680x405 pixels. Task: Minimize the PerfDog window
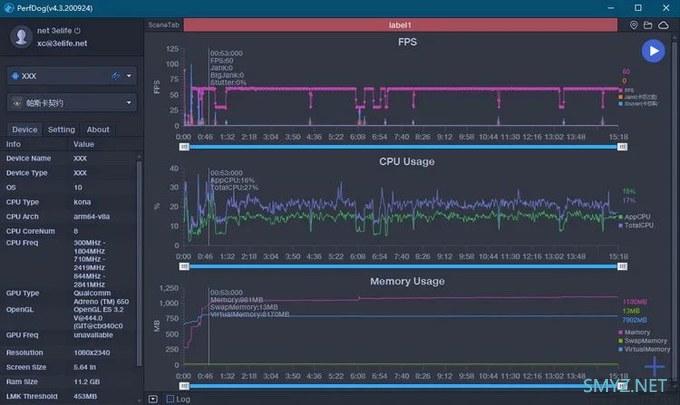point(611,8)
